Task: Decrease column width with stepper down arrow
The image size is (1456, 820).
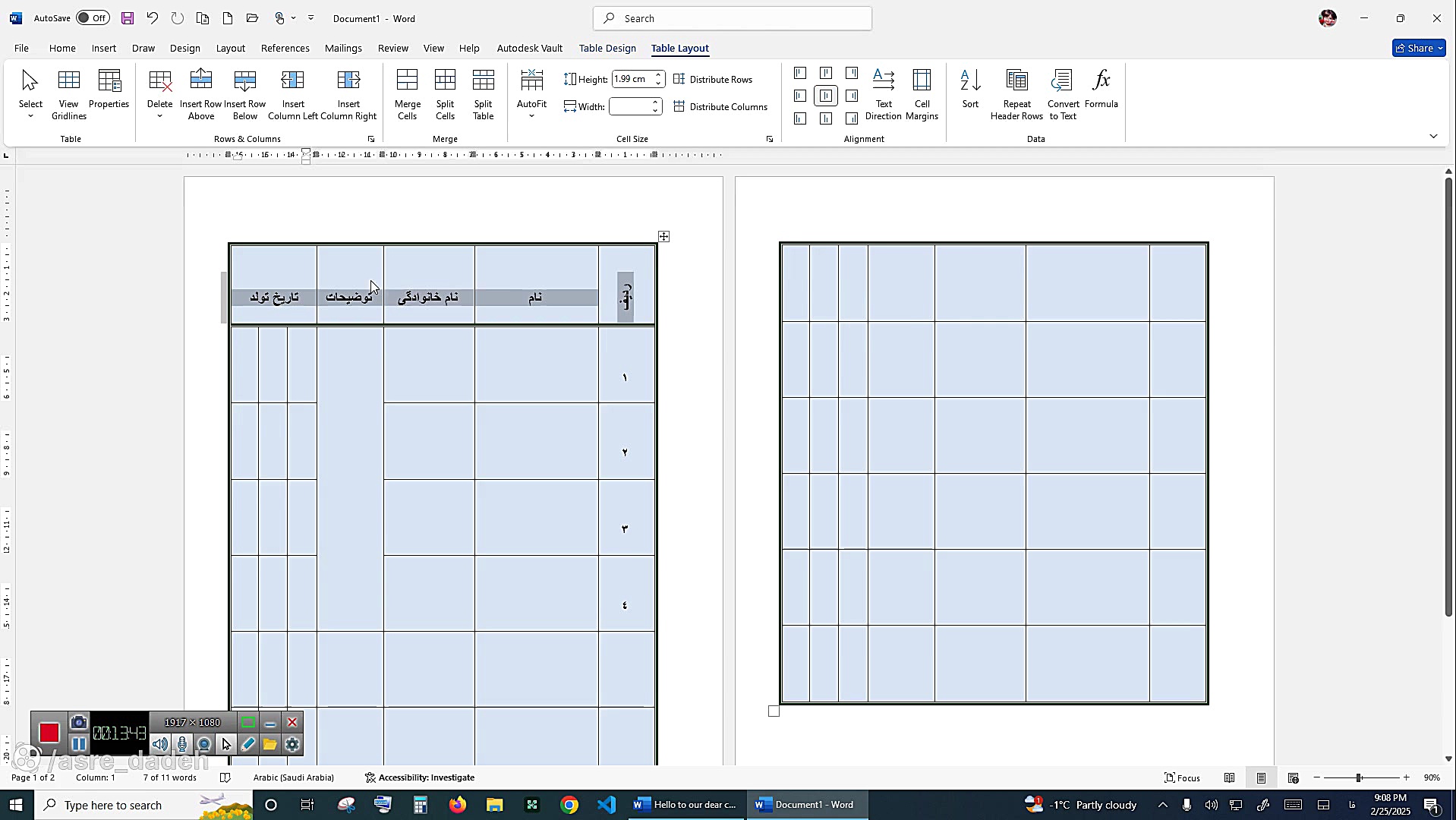Action: point(656,111)
